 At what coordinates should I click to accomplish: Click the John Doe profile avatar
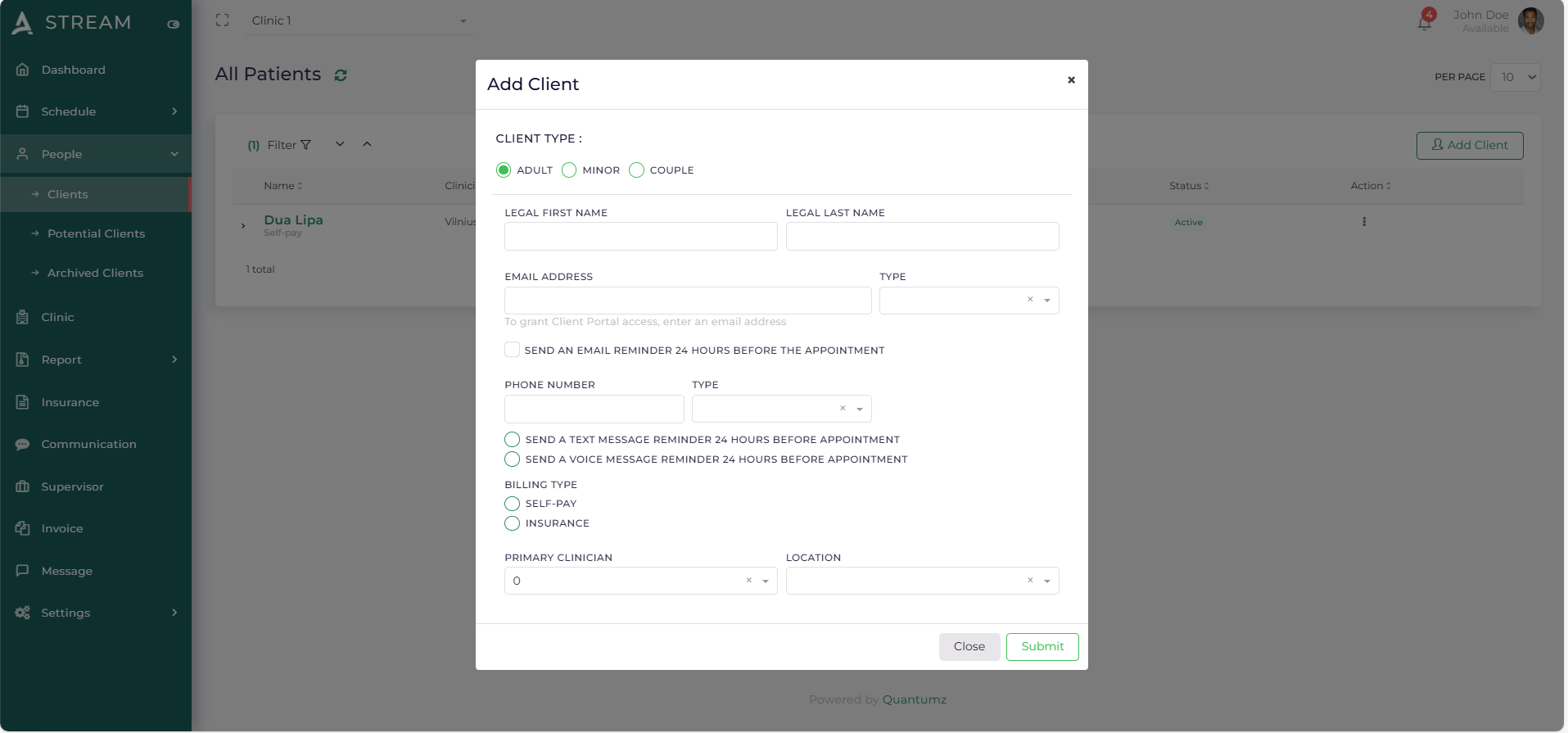[1530, 21]
